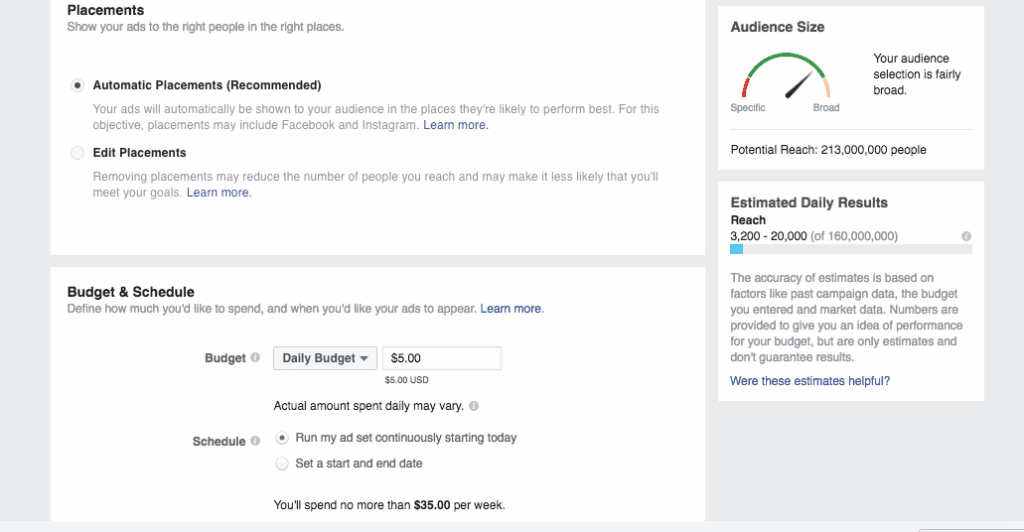This screenshot has height=532, width=1024.
Task: Click Learn more under Edit Placements
Action: click(218, 193)
